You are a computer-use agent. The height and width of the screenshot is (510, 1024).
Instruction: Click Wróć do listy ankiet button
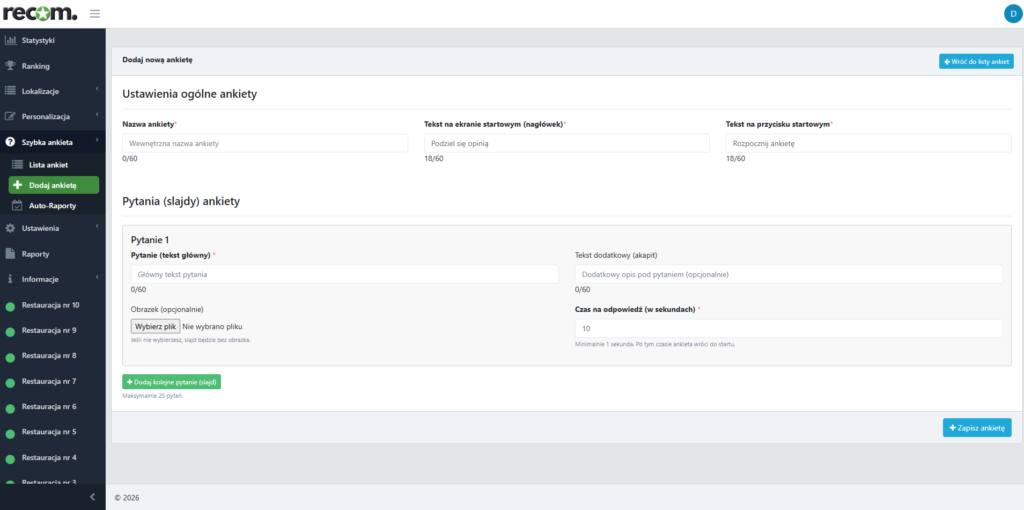[x=976, y=61]
